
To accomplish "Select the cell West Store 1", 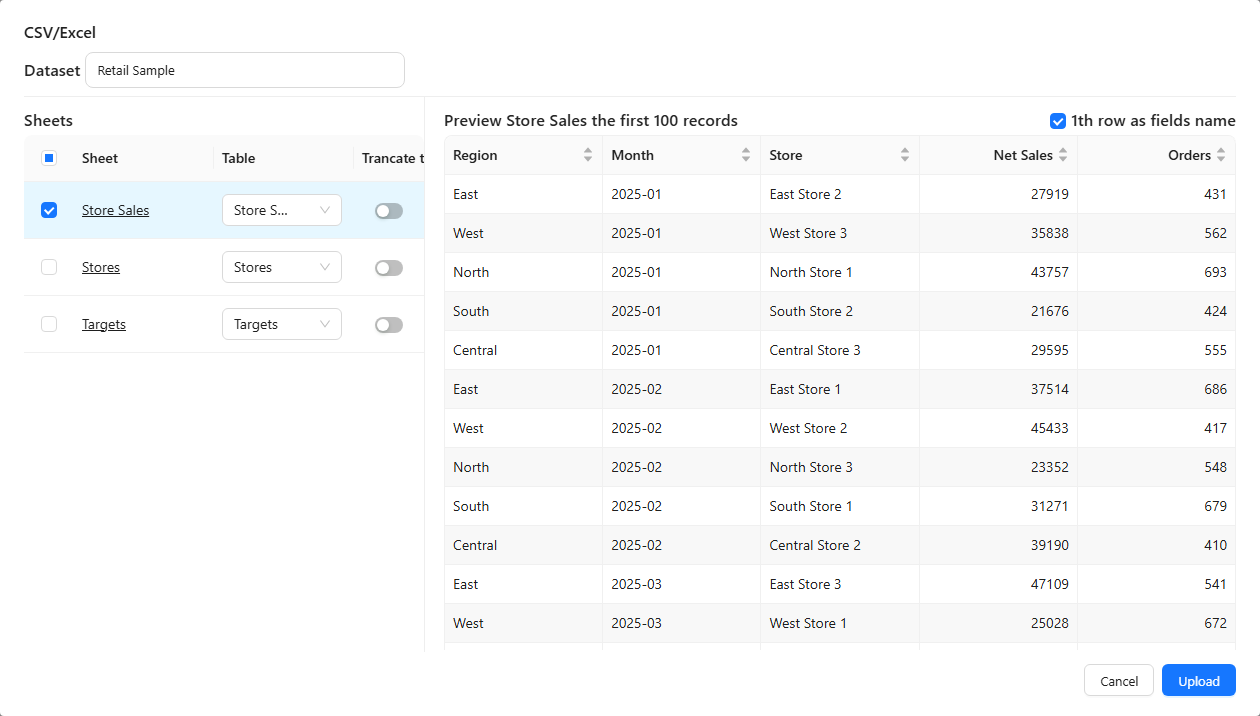I will click(840, 623).
